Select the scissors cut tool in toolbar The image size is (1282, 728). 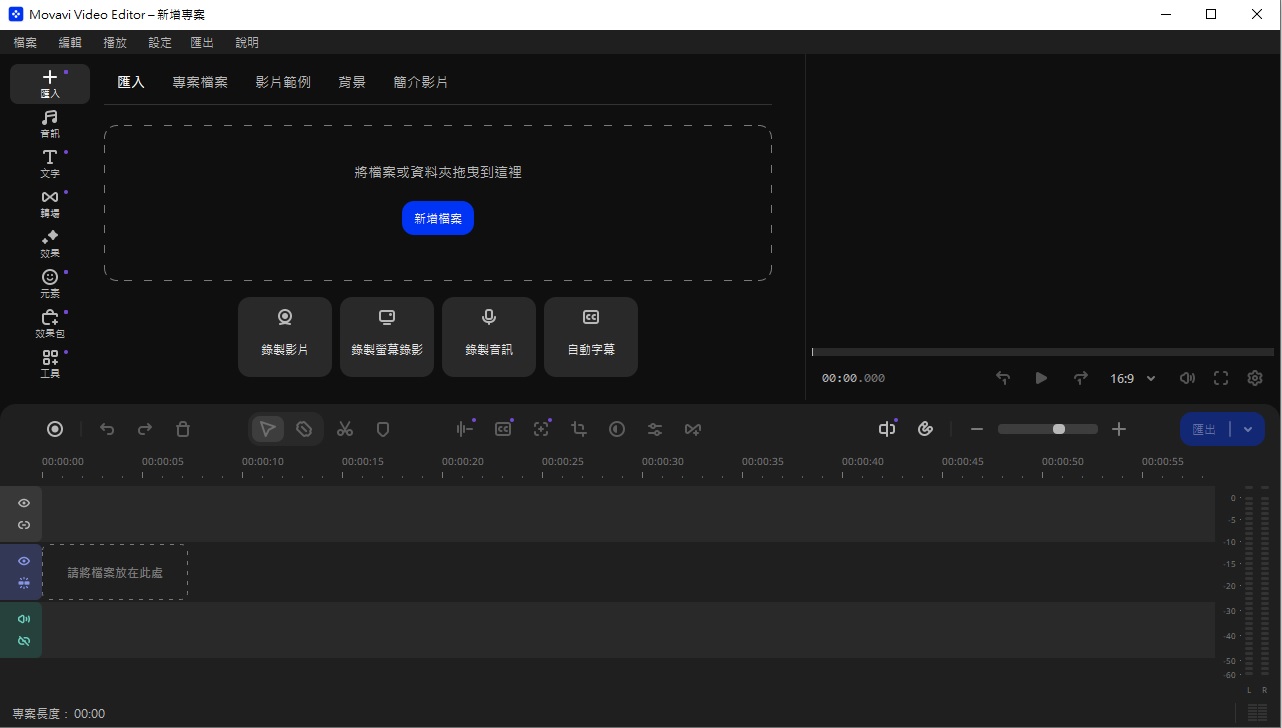pos(345,429)
